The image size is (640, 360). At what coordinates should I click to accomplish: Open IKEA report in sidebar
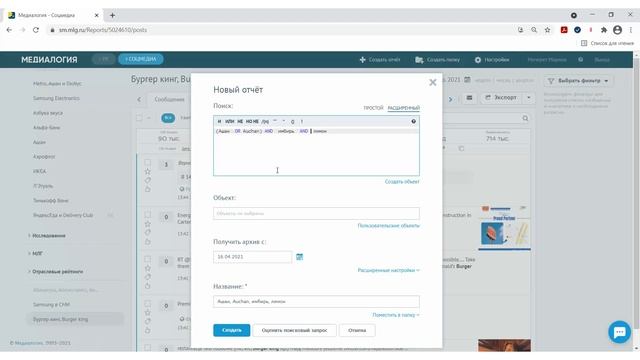point(40,171)
